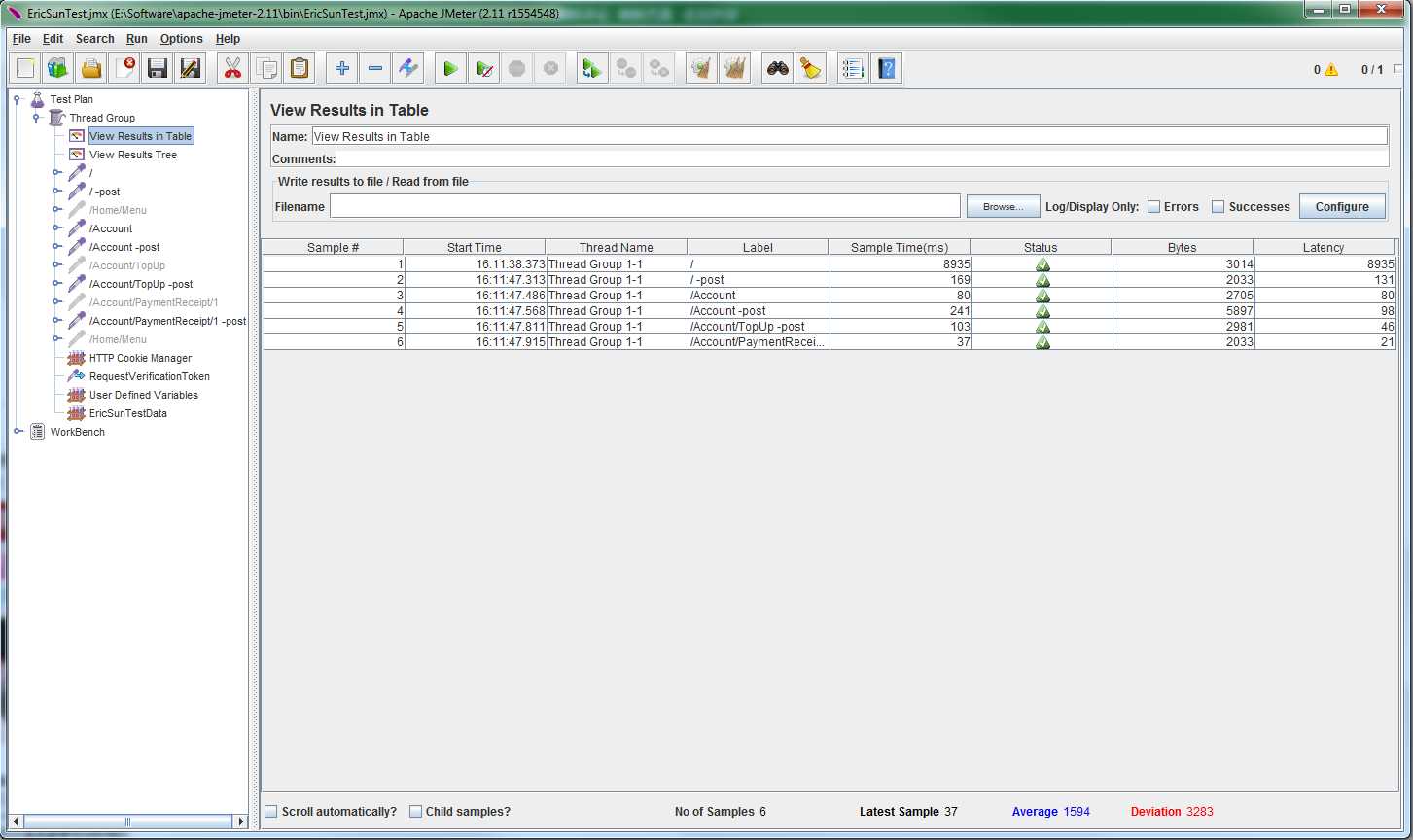Click the Save As toolbar icon
The image size is (1413, 840).
[x=191, y=68]
